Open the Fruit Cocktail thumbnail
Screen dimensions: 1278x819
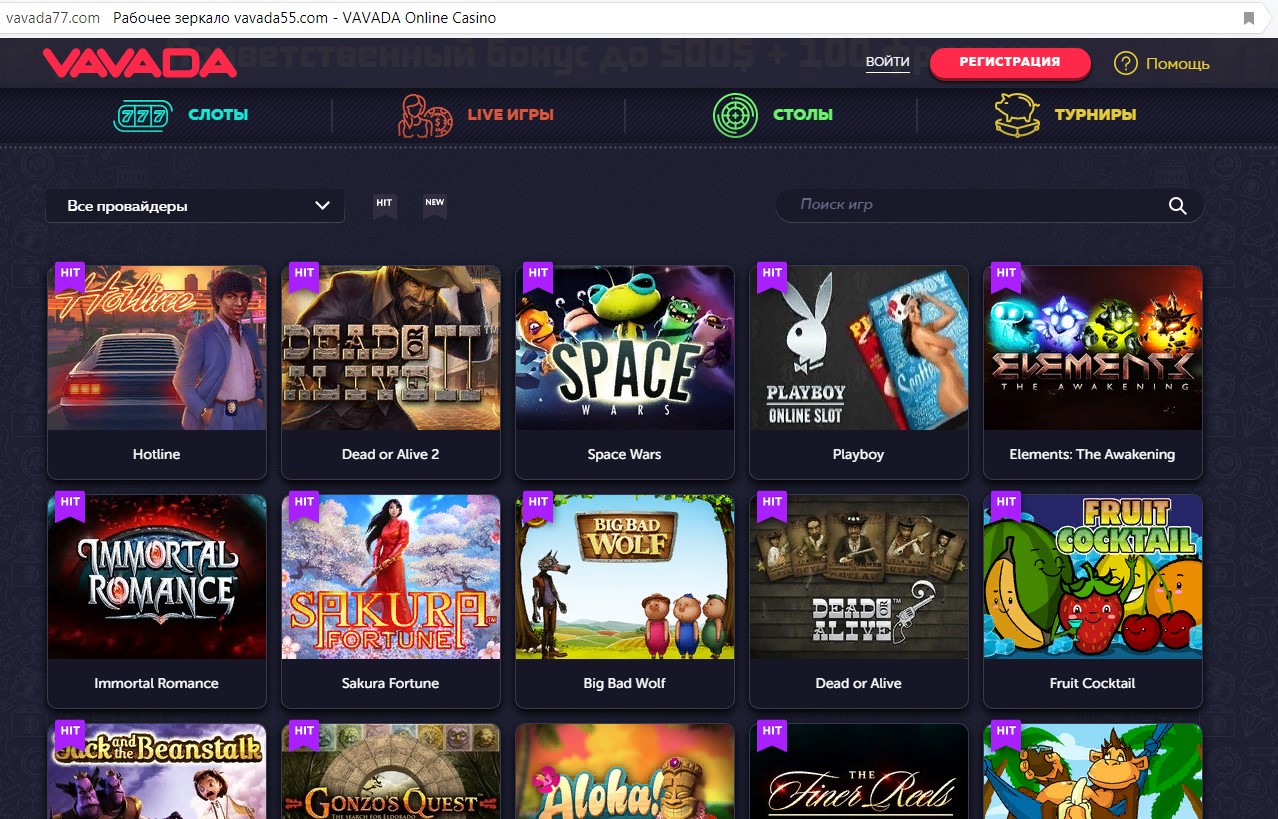1093,577
